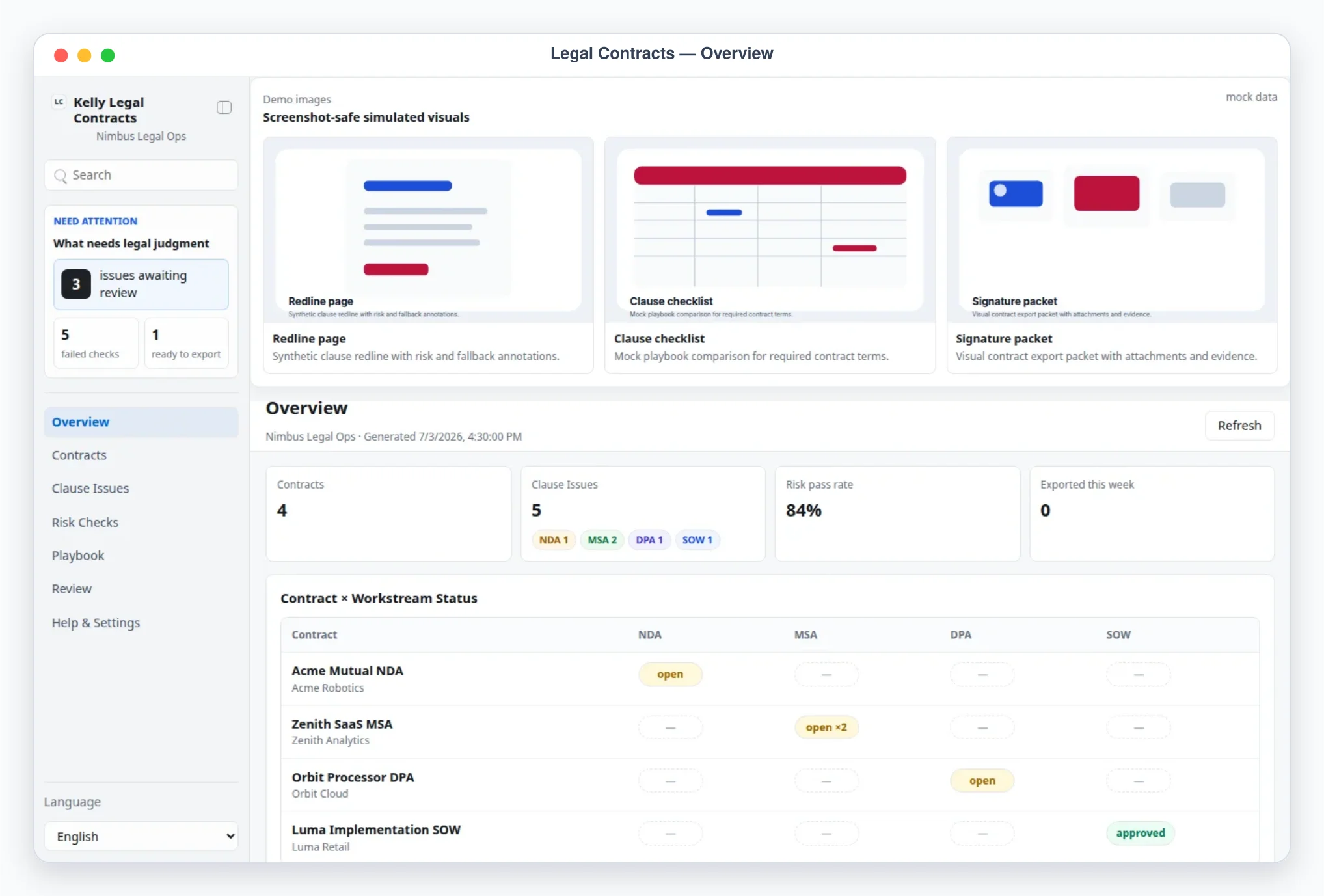Click the Refresh button

pyautogui.click(x=1239, y=426)
